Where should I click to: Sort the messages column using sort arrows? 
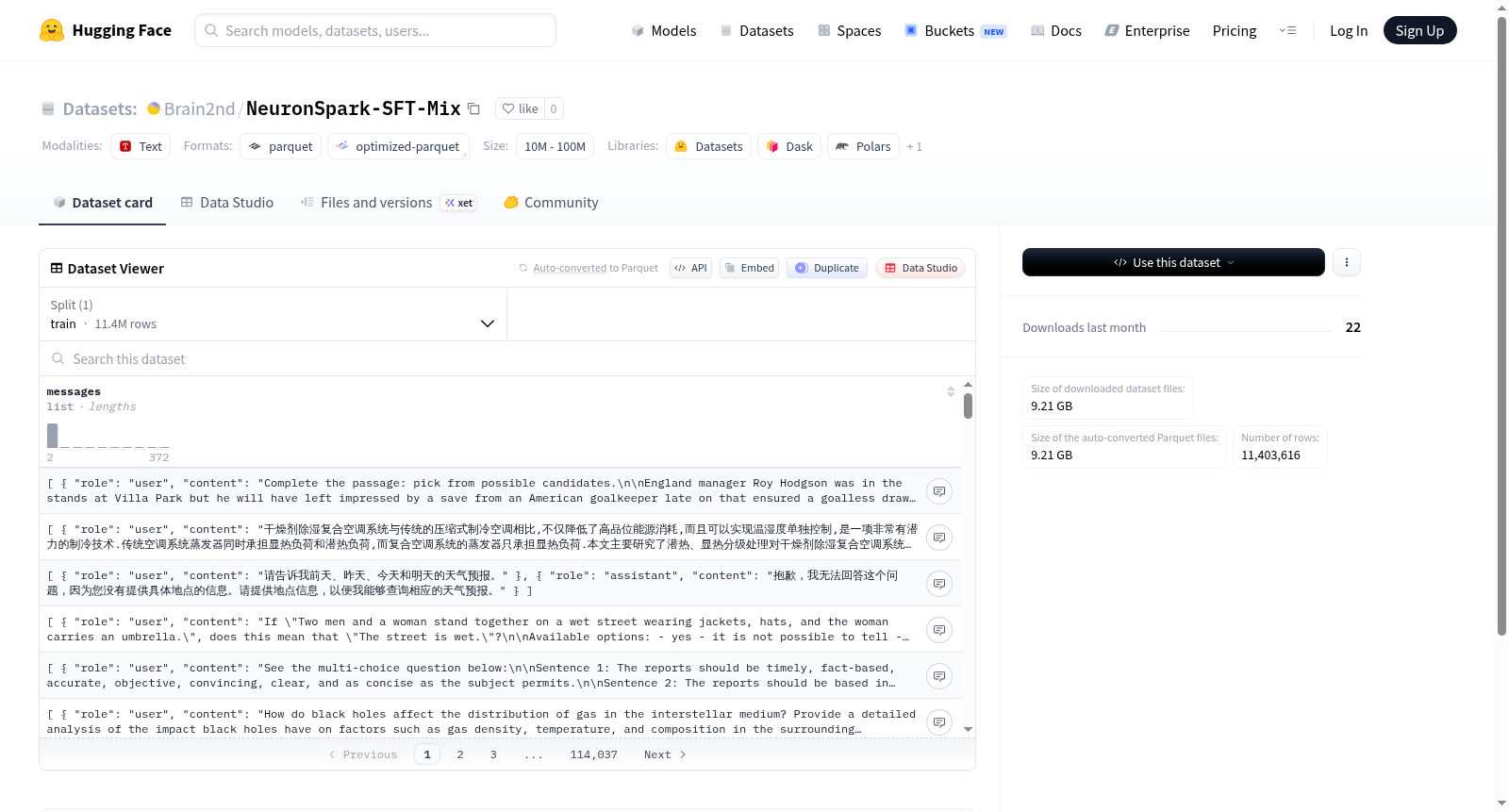(x=951, y=391)
